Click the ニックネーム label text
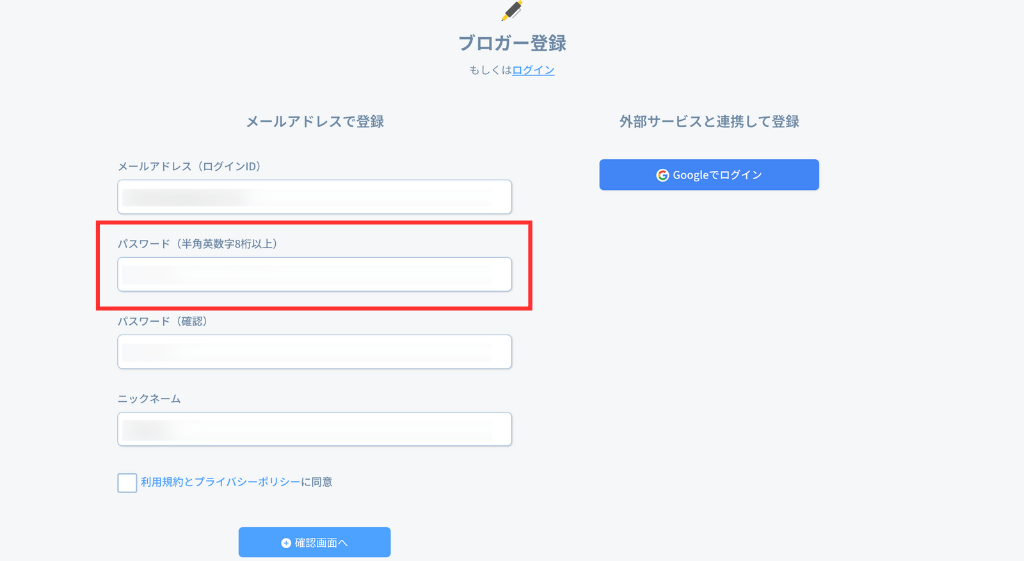The height and width of the screenshot is (561, 1024). pos(149,398)
